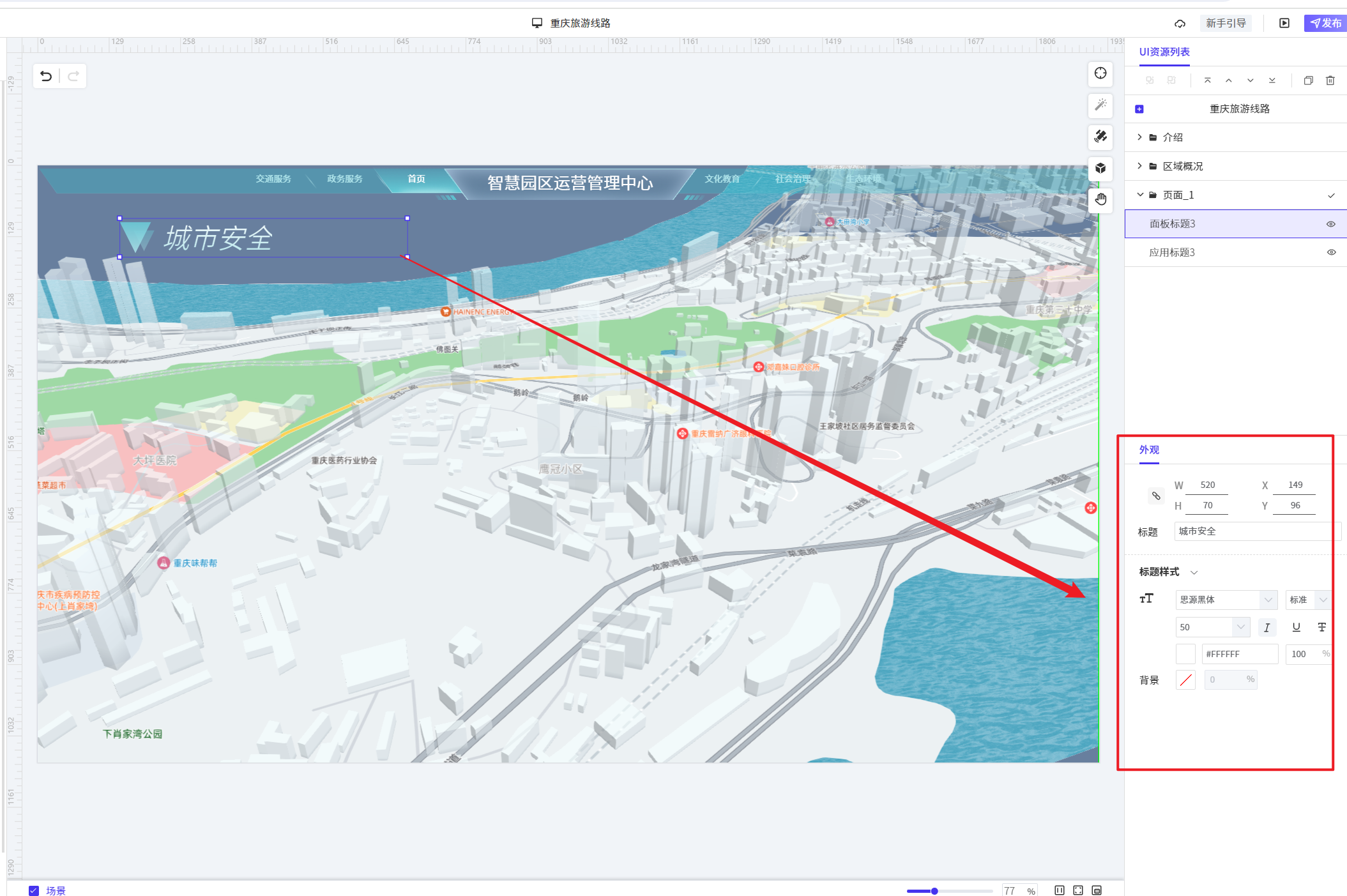The image size is (1347, 896).
Task: Click the crosshair locate icon on canvas
Action: pos(1100,73)
